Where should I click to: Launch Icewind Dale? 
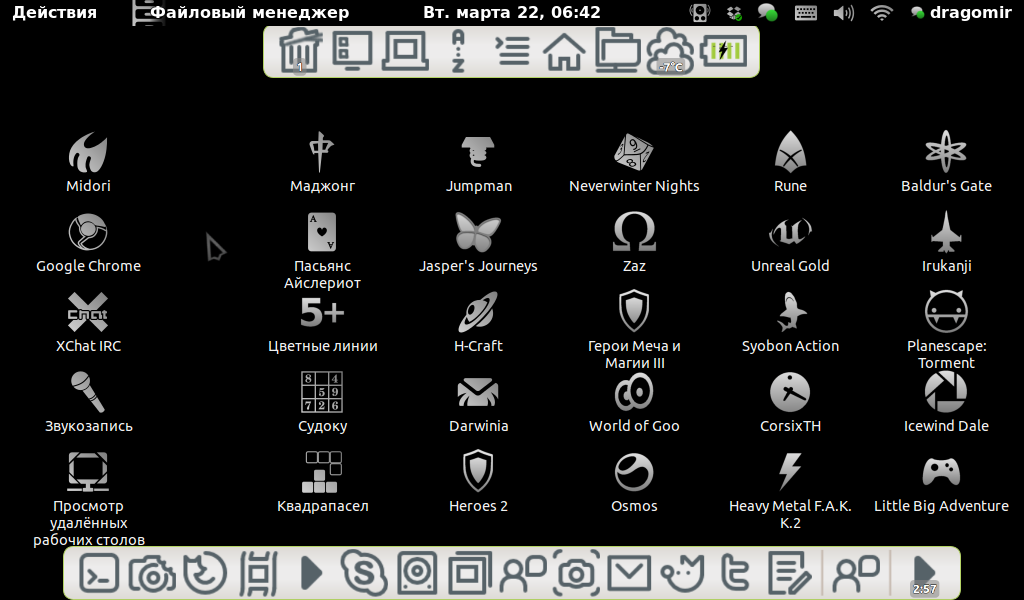point(946,392)
